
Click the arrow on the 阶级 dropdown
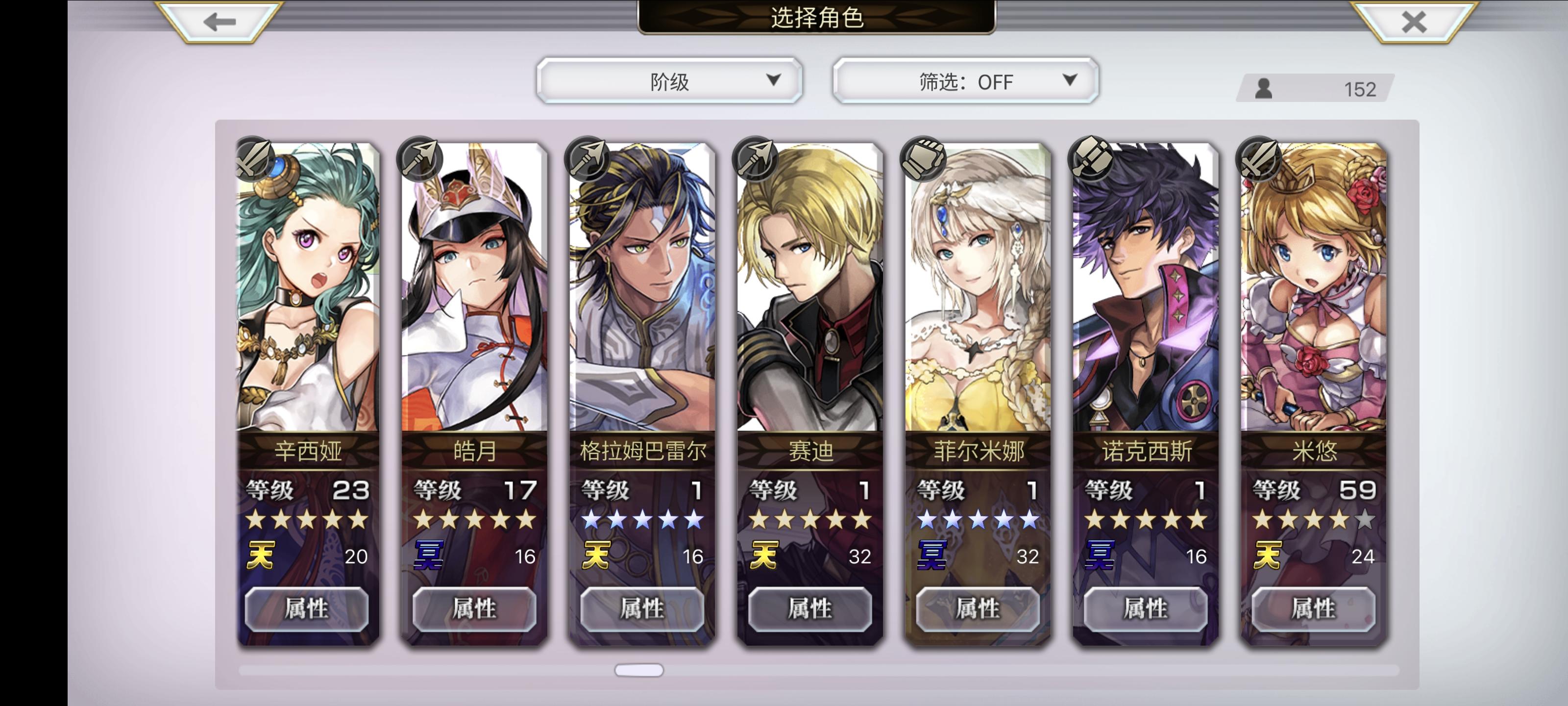(x=774, y=80)
